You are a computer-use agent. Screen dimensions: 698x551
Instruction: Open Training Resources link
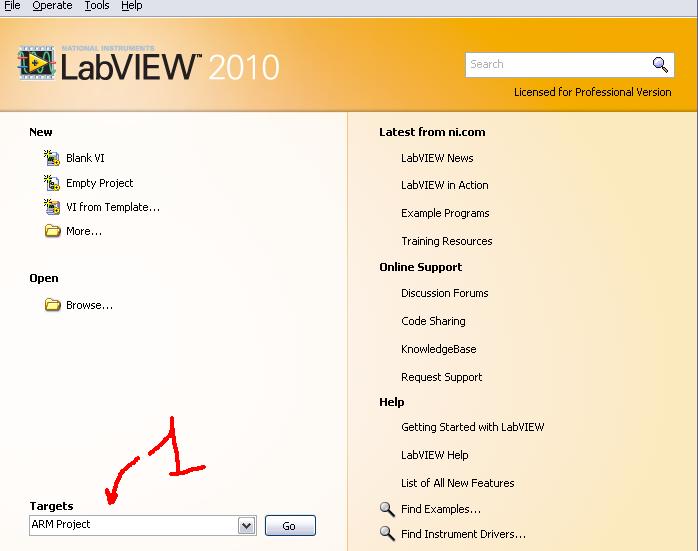446,241
